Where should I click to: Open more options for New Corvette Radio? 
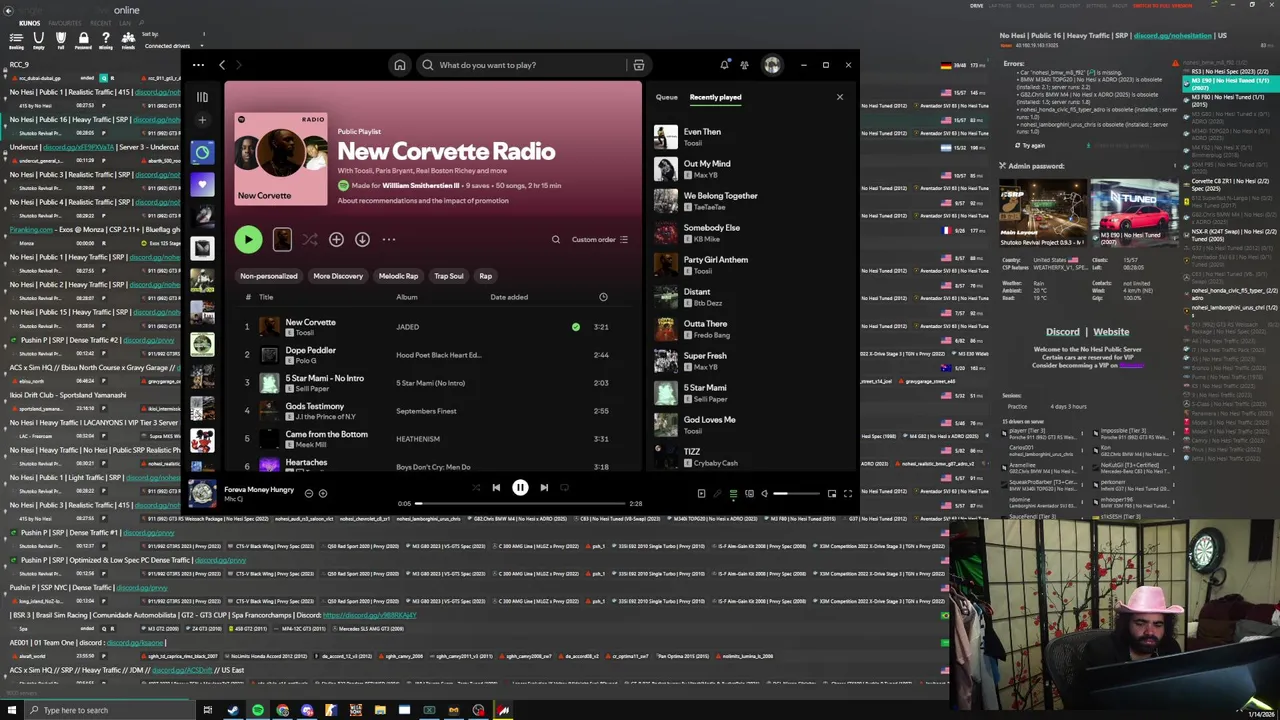tap(388, 239)
